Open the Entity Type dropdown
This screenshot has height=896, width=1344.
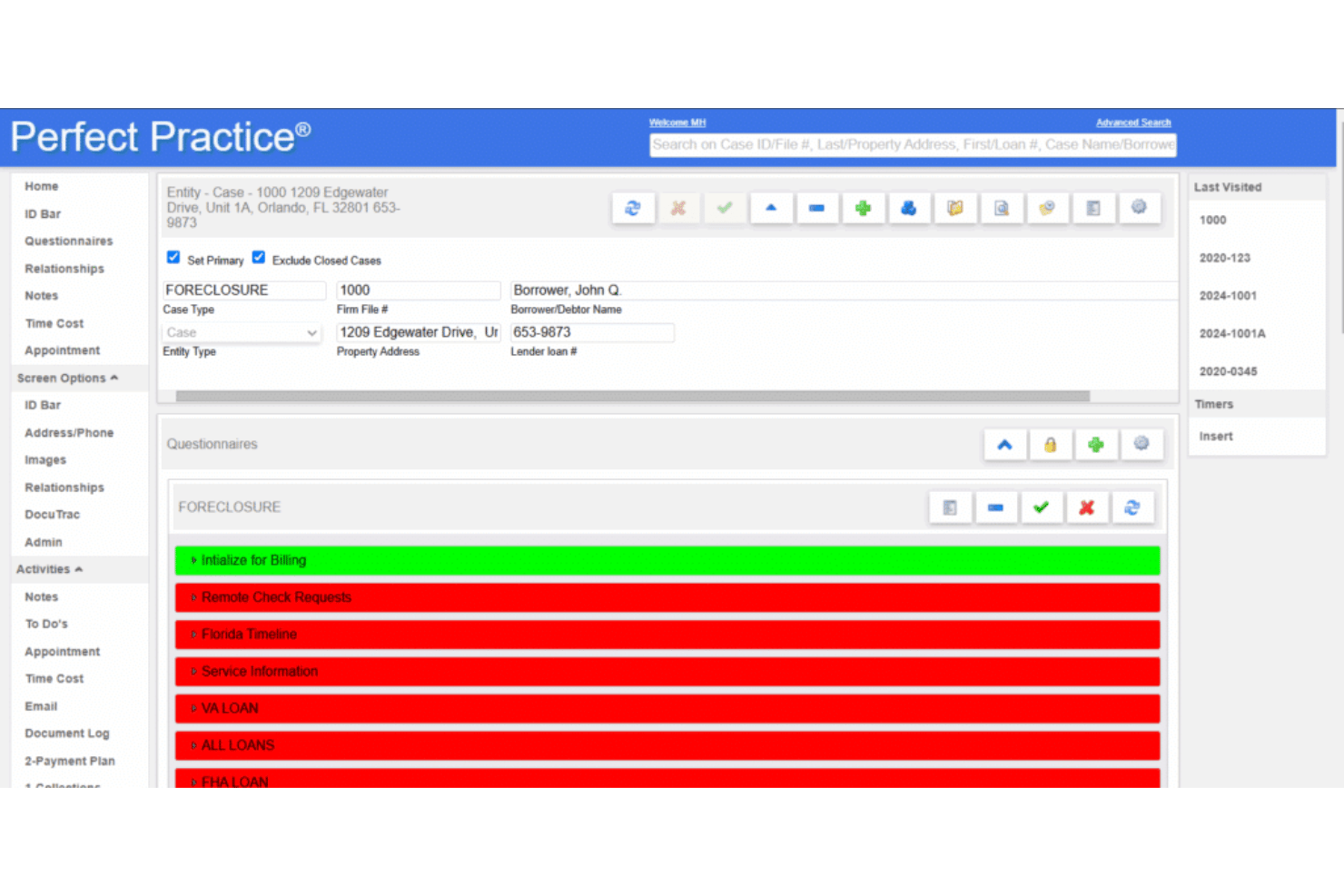[242, 333]
